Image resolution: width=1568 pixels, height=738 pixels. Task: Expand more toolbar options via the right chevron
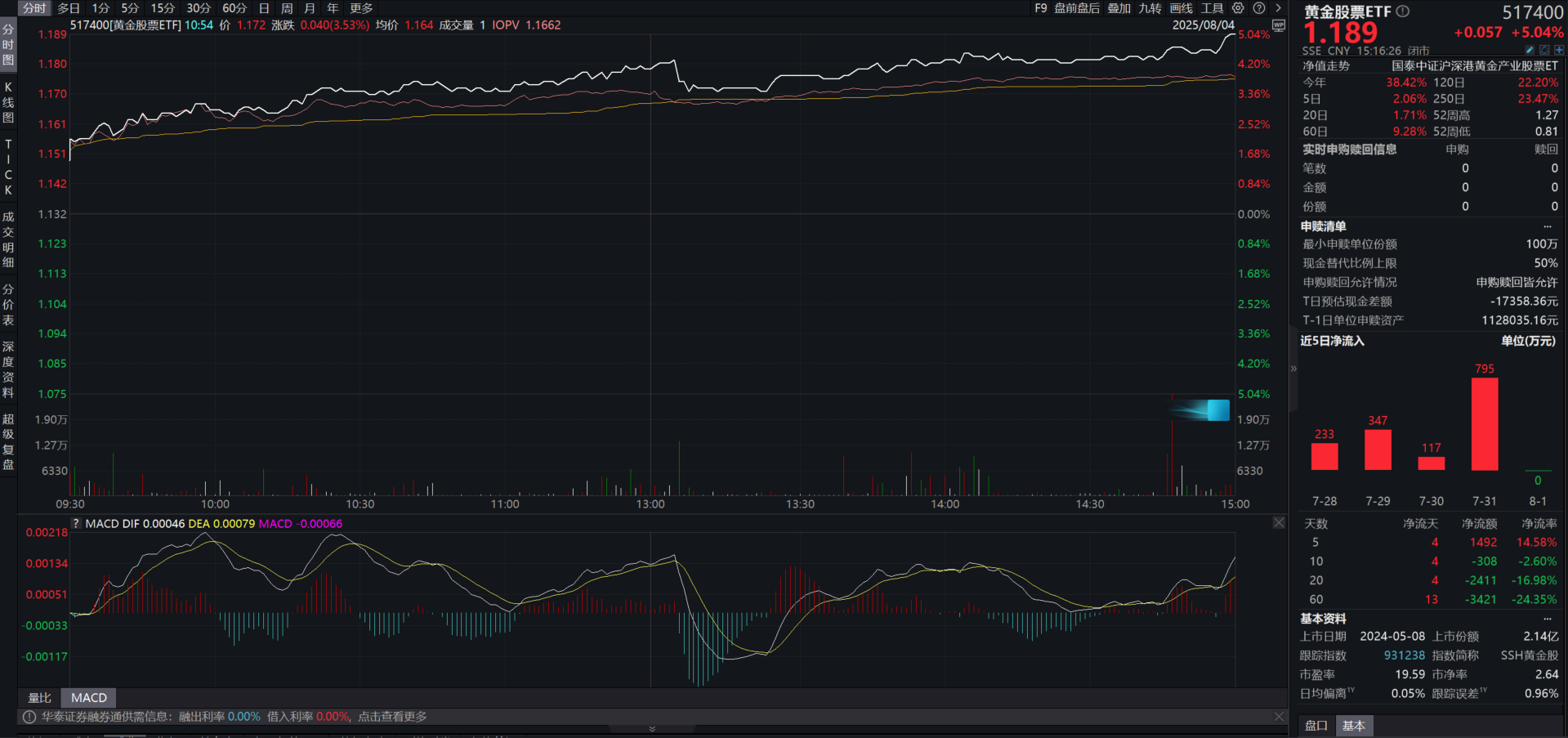click(x=1278, y=7)
